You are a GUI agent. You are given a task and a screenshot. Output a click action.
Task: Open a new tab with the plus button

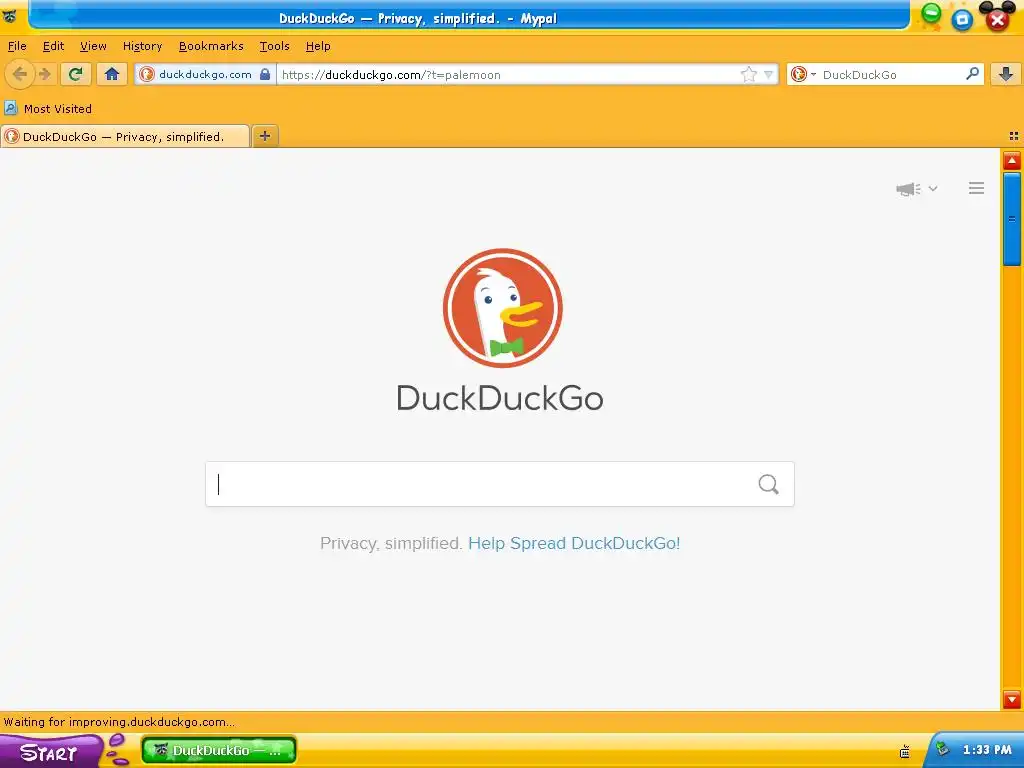[x=264, y=136]
